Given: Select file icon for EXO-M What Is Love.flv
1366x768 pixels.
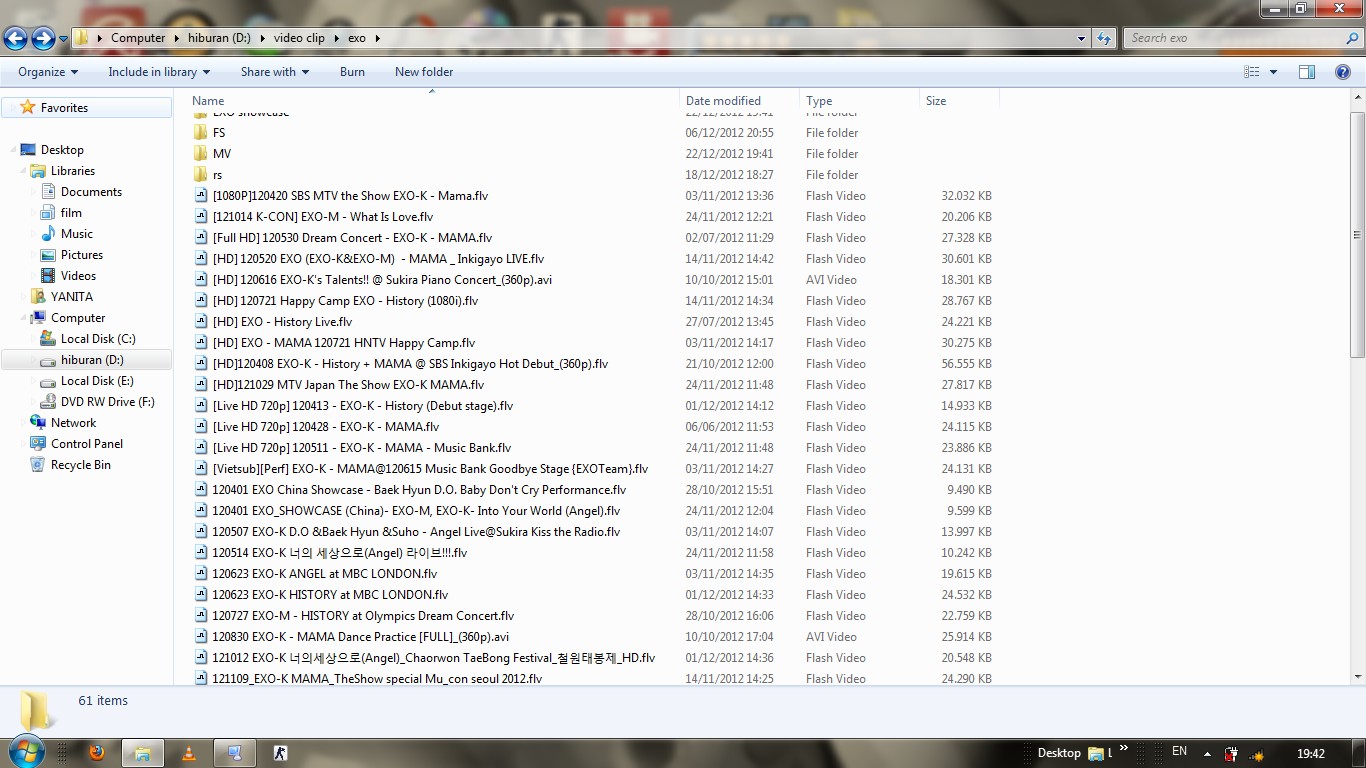Looking at the screenshot, I should 201,217.
